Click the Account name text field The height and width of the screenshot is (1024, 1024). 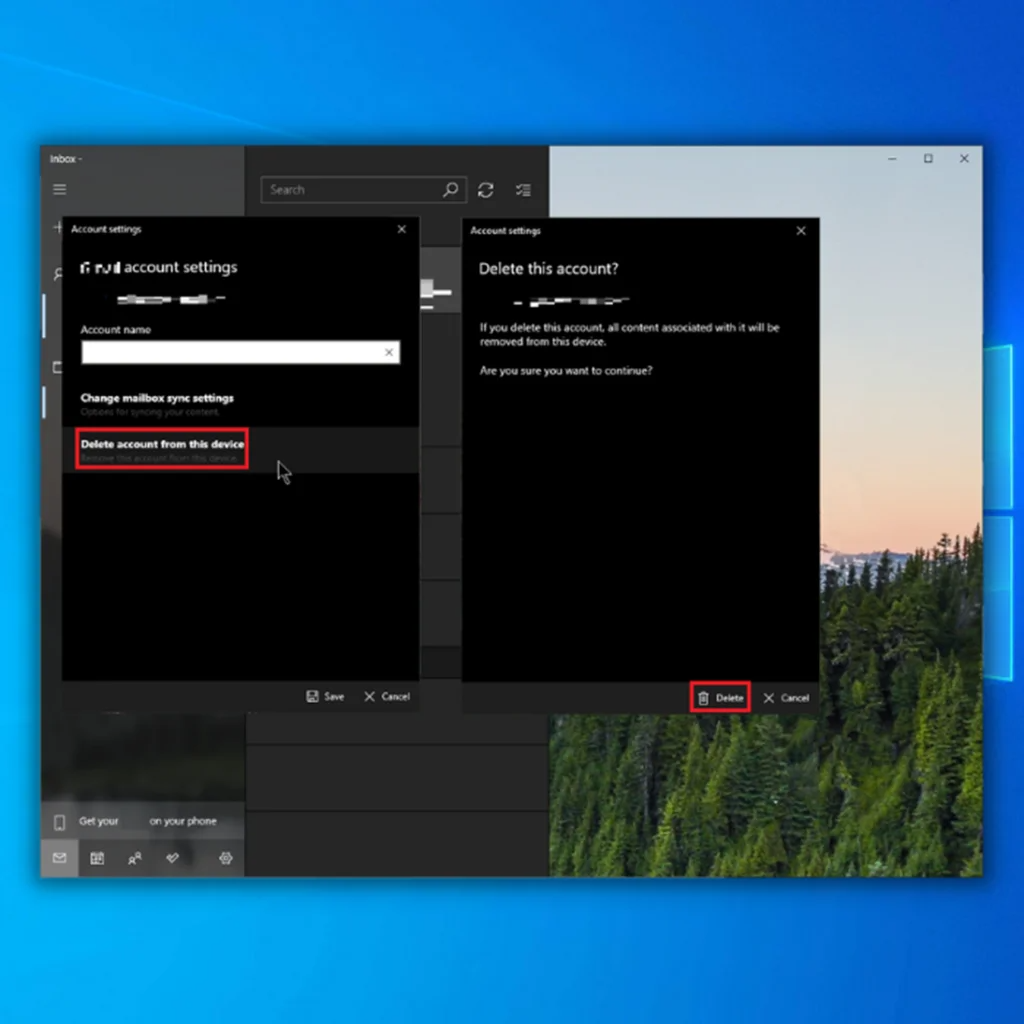pyautogui.click(x=230, y=352)
